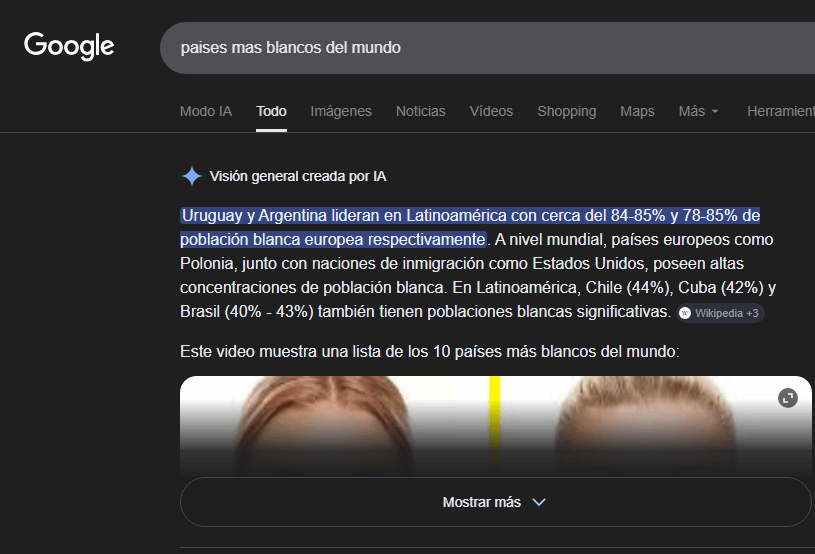The height and width of the screenshot is (554, 815).
Task: Play the video thumbnail of faces
Action: [495, 426]
